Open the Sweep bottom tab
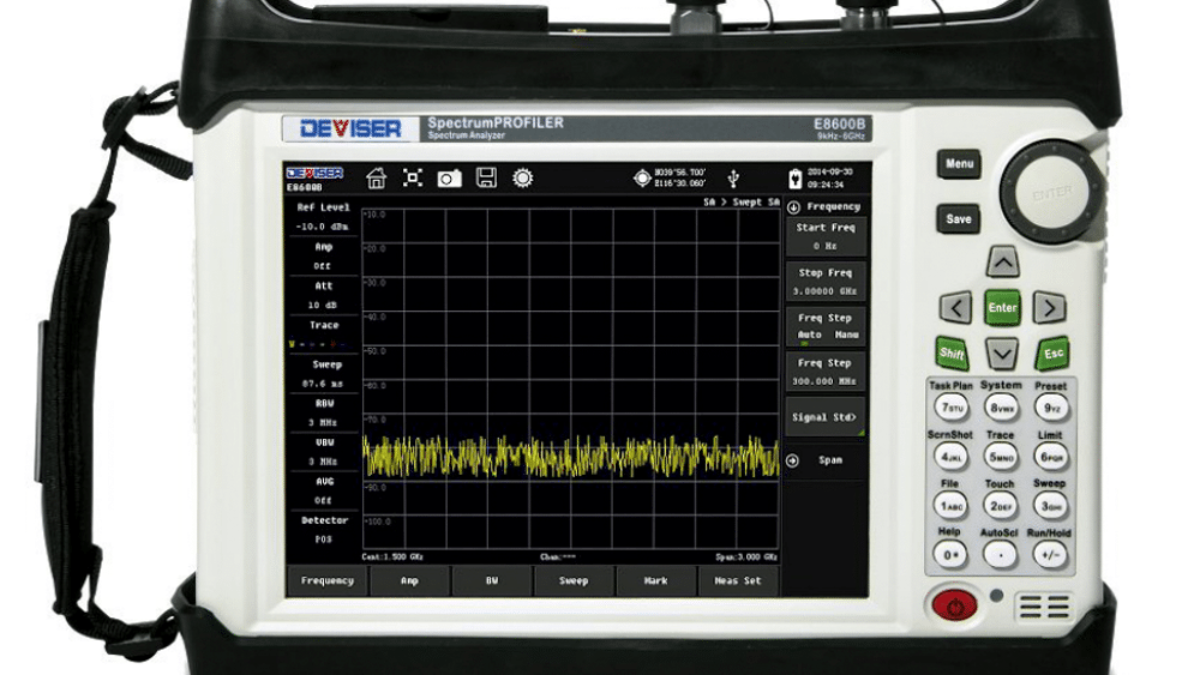The height and width of the screenshot is (675, 1200). 574,581
